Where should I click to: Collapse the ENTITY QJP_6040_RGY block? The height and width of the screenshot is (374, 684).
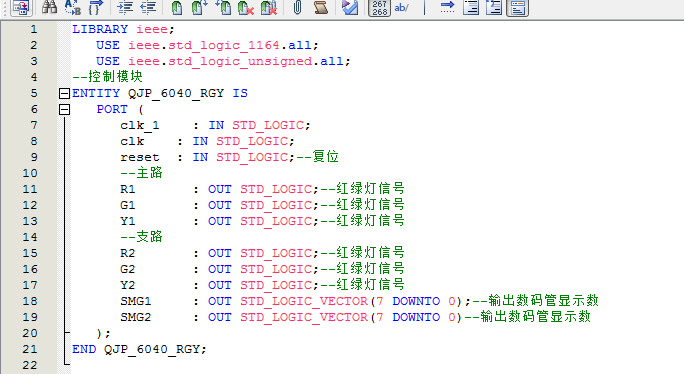click(x=64, y=93)
